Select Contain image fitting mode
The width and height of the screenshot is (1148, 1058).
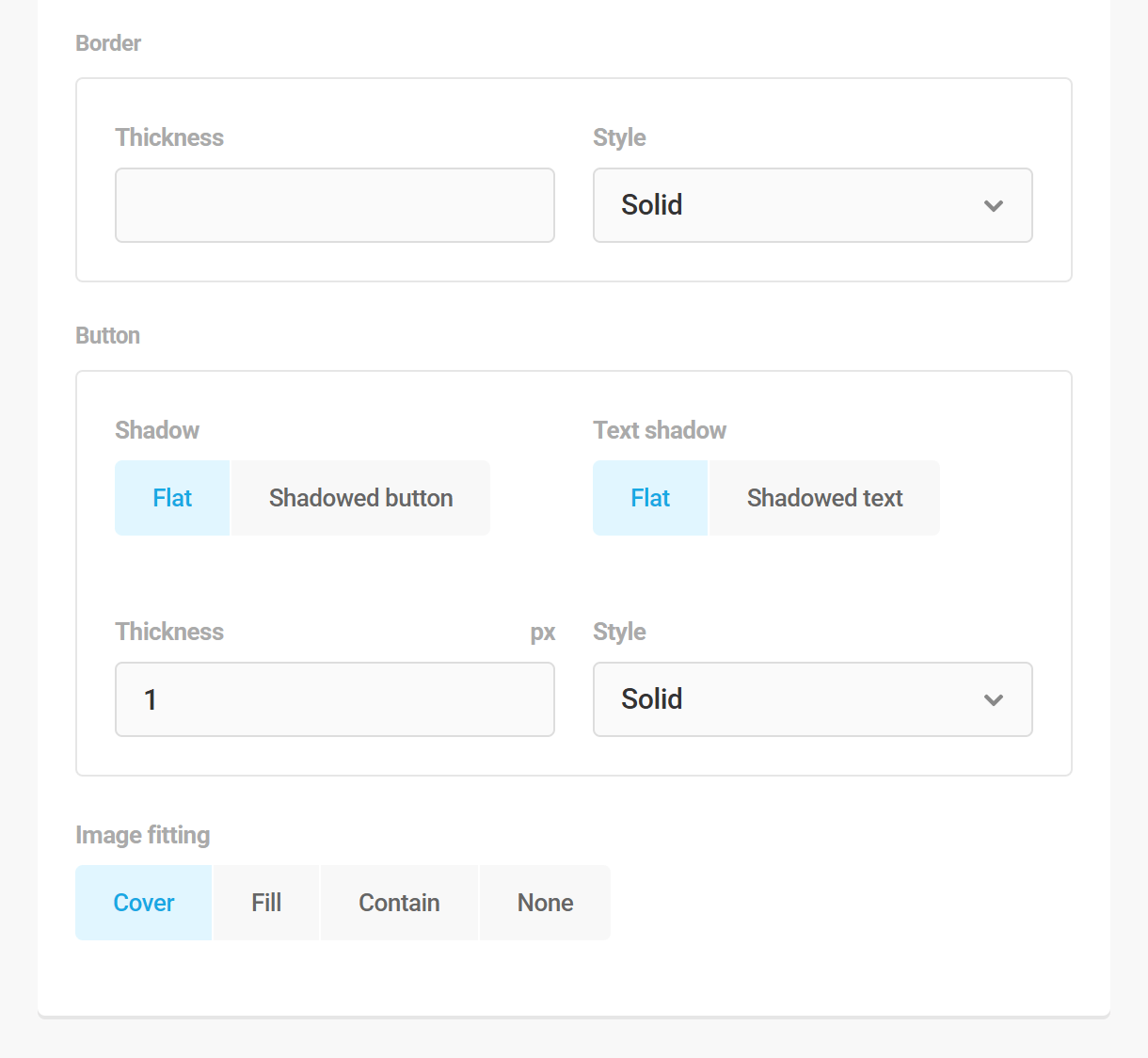399,902
